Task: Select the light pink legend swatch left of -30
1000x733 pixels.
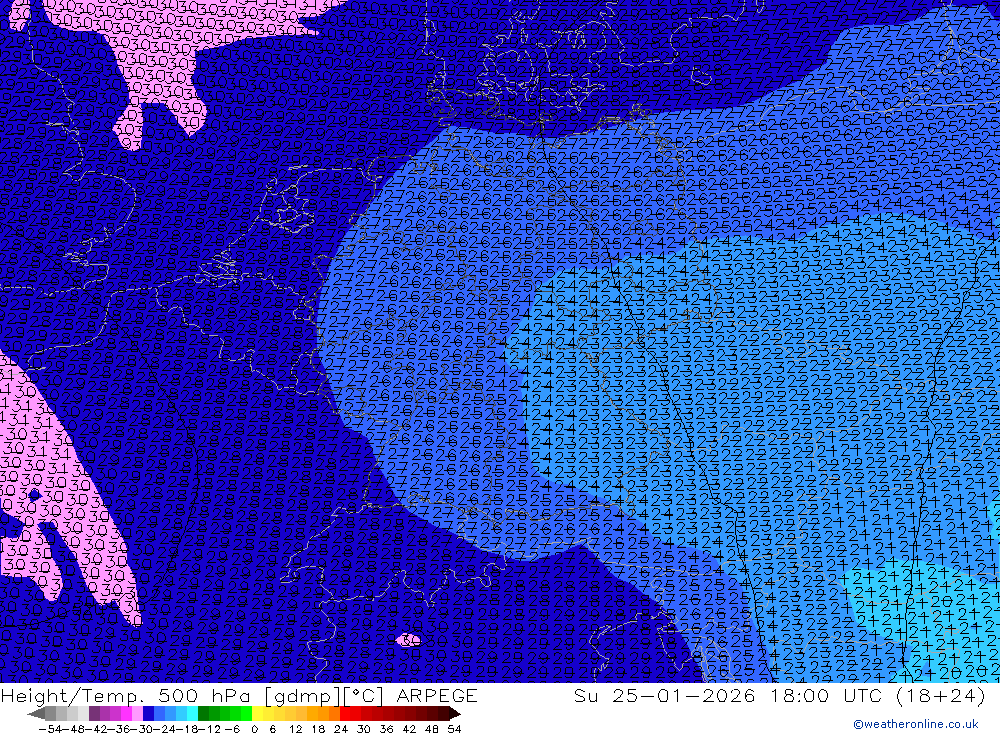Action: [137, 713]
